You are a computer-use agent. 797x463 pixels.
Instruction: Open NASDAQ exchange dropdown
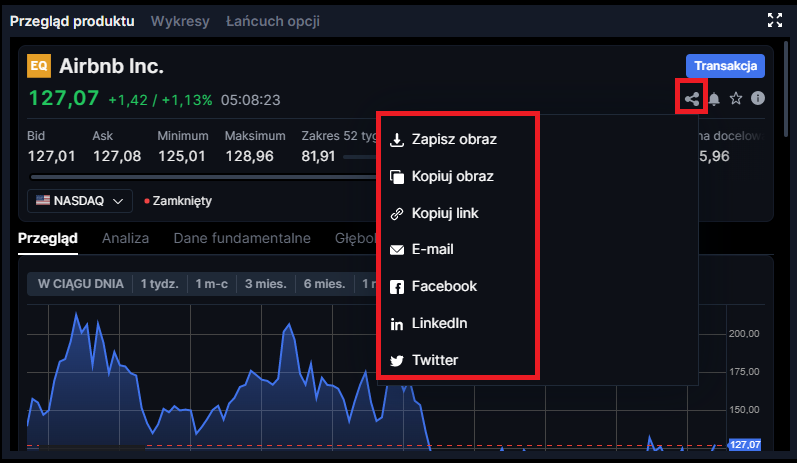[x=80, y=201]
